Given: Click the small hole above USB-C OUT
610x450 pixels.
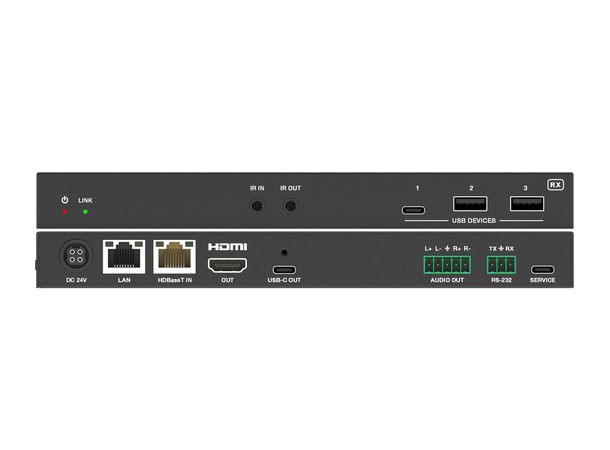Looking at the screenshot, I should coord(284,252).
